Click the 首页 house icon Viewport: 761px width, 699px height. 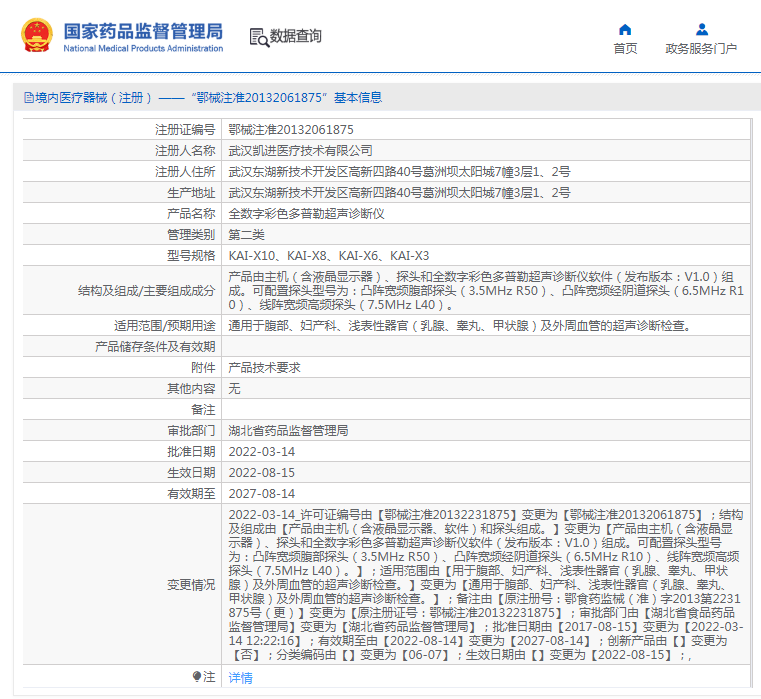point(625,29)
